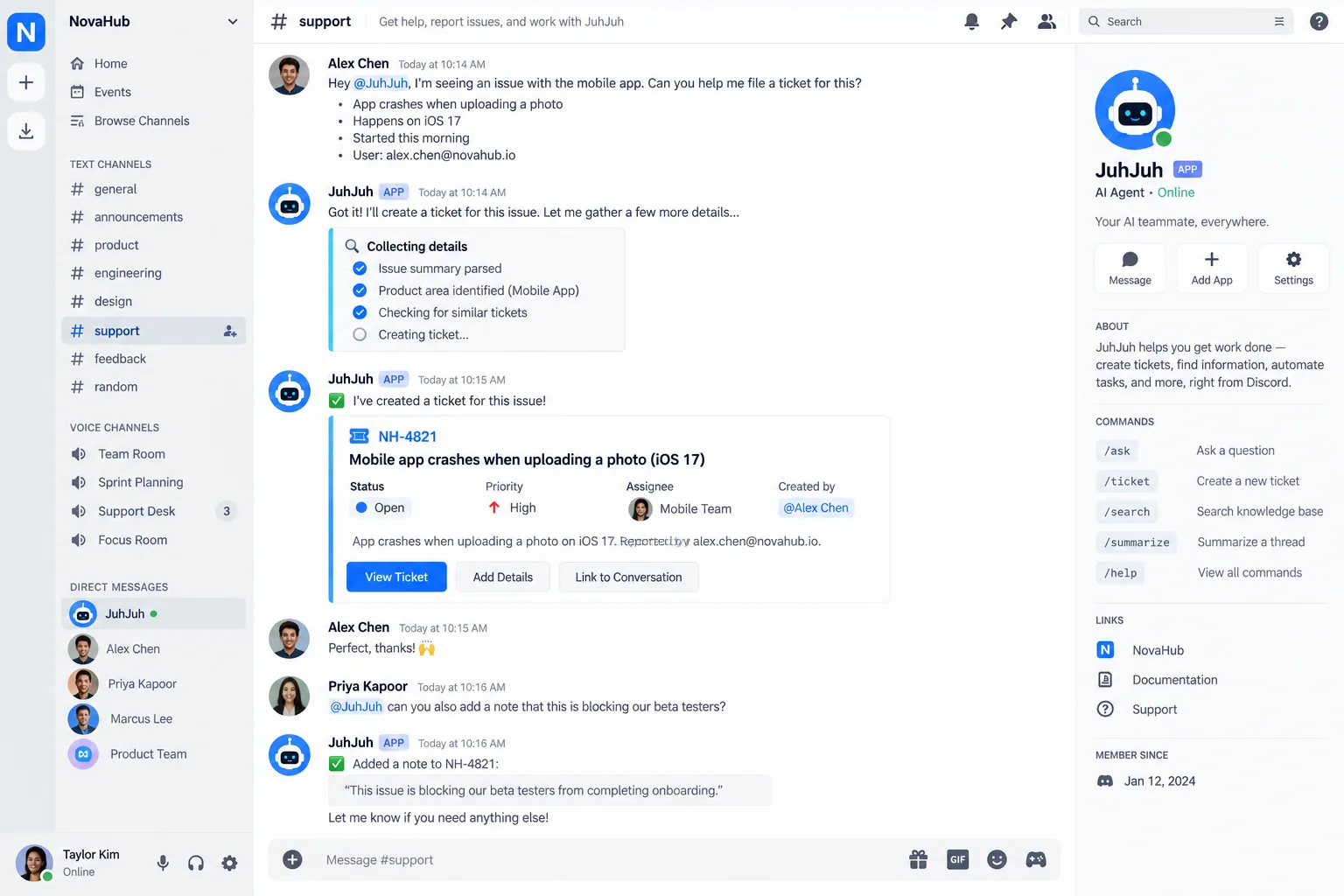Click the Message button in JuhJuh profile
The height and width of the screenshot is (896, 1344).
coord(1130,268)
